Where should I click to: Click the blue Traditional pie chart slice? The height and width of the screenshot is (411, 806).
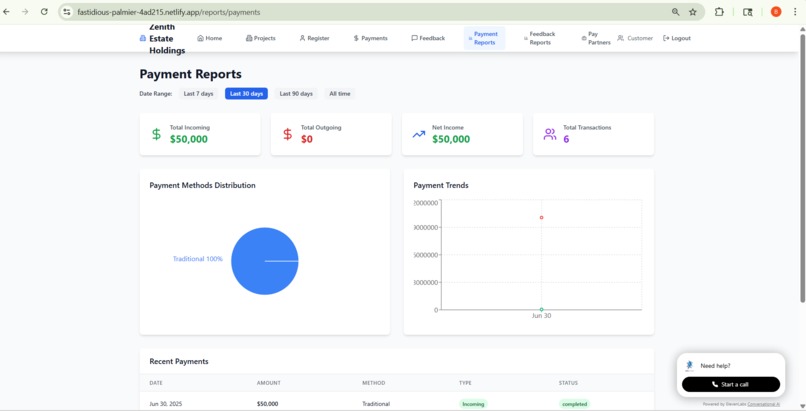265,261
